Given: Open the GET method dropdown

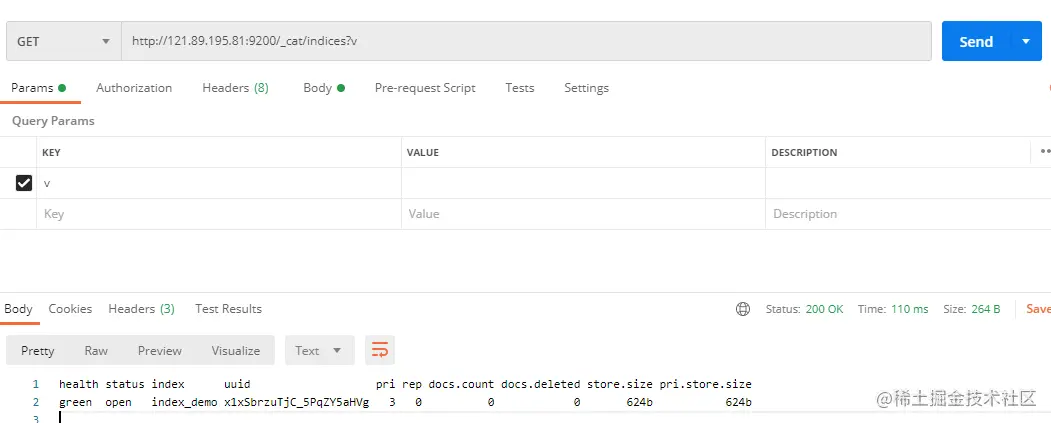Looking at the screenshot, I should 64,42.
